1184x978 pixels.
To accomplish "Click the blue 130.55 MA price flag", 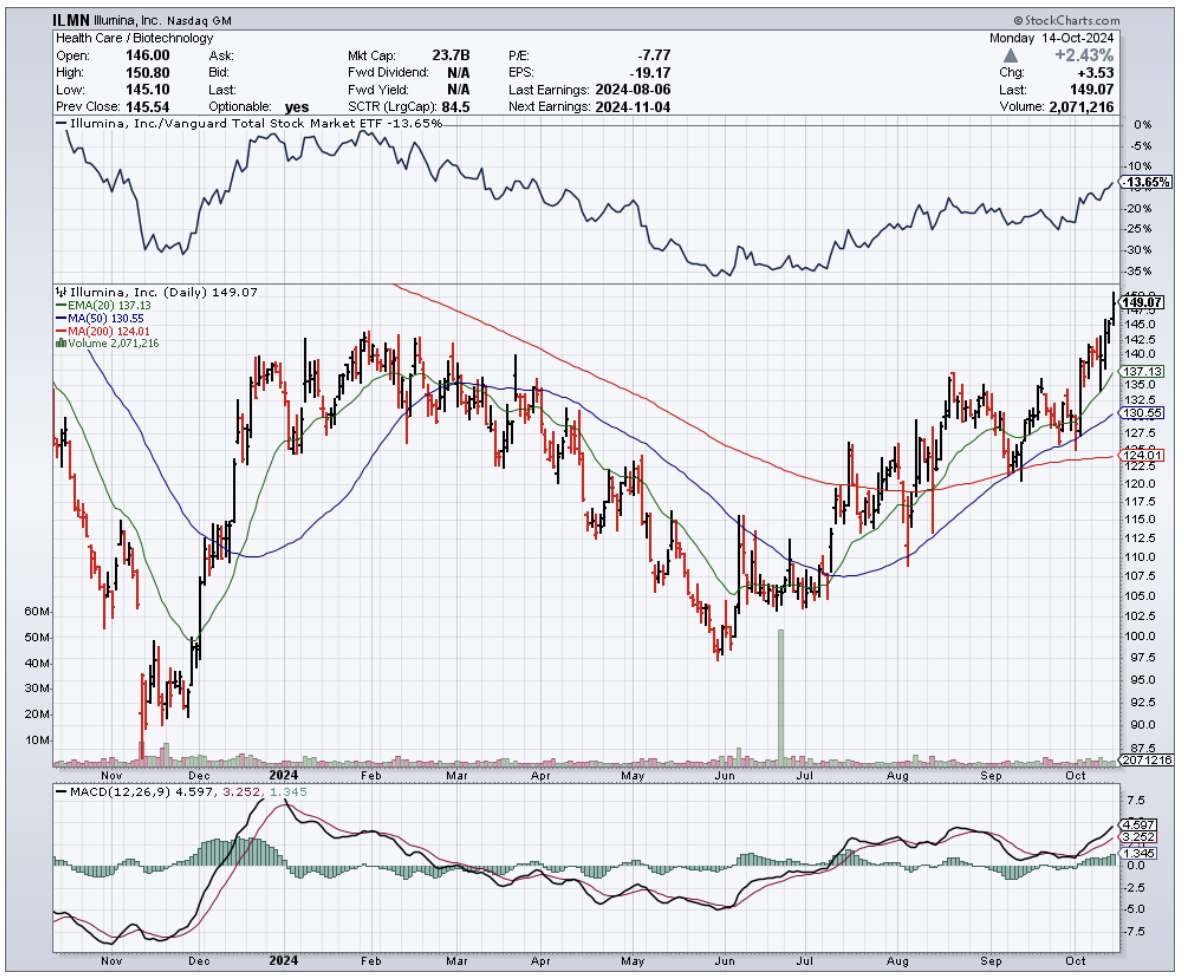I will 1143,412.
